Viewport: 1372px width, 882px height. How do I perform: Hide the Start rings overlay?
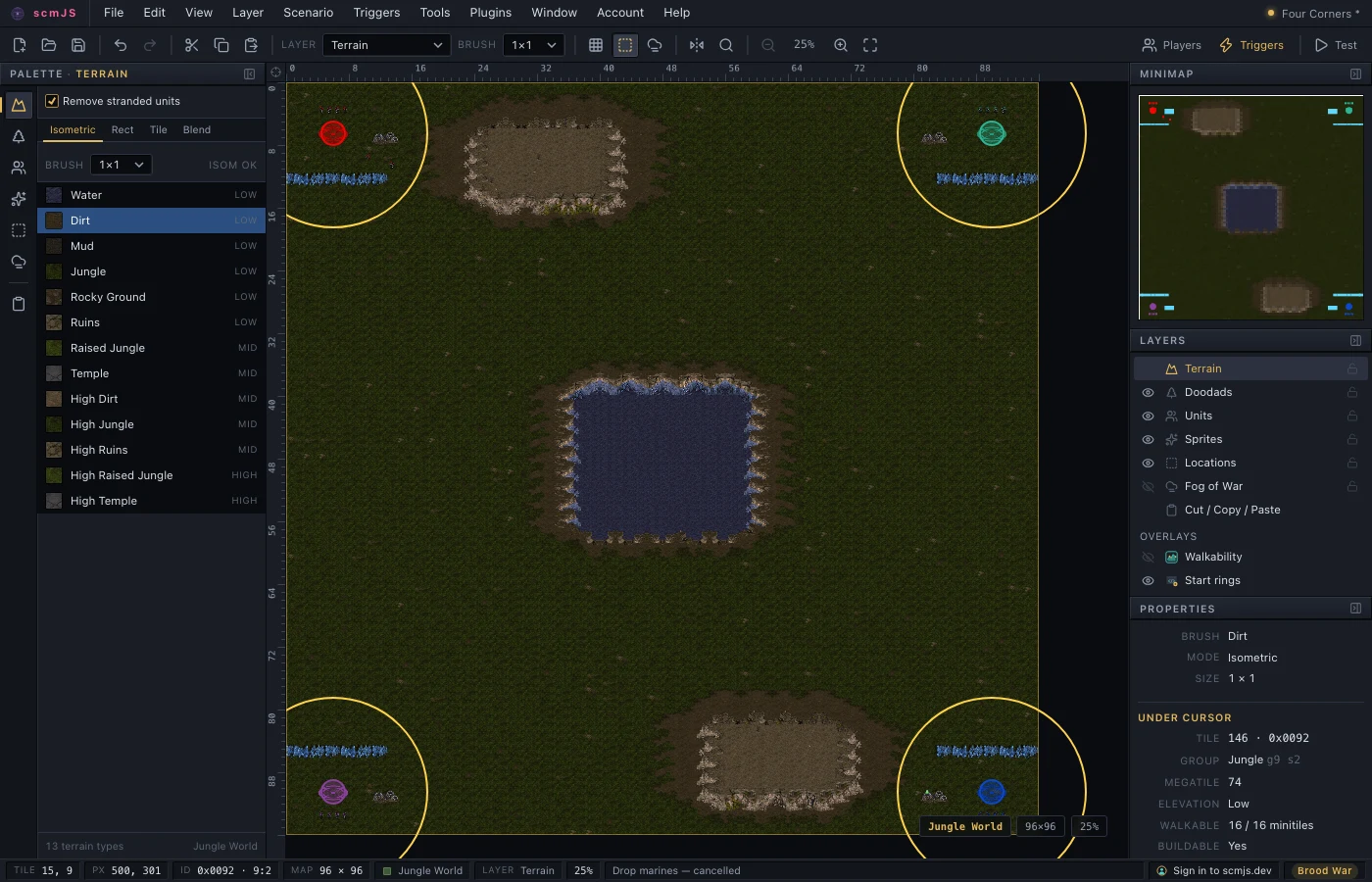(1148, 580)
